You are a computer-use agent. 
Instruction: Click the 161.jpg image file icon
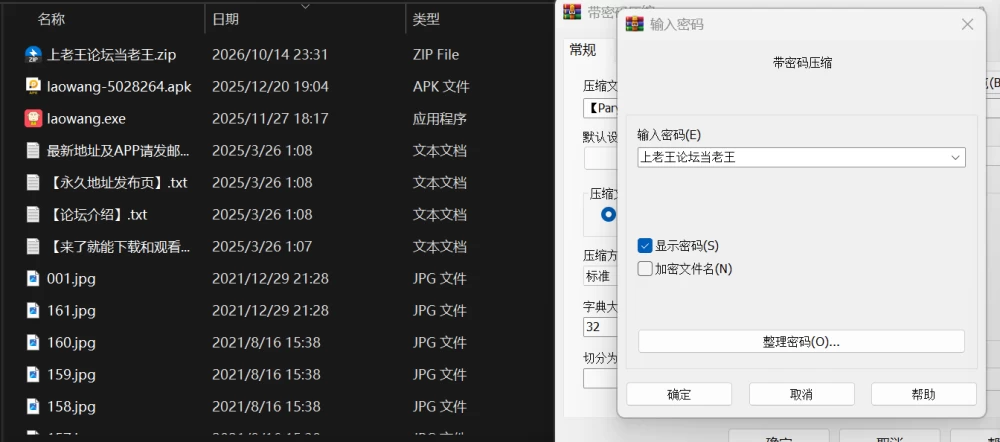[33, 311]
